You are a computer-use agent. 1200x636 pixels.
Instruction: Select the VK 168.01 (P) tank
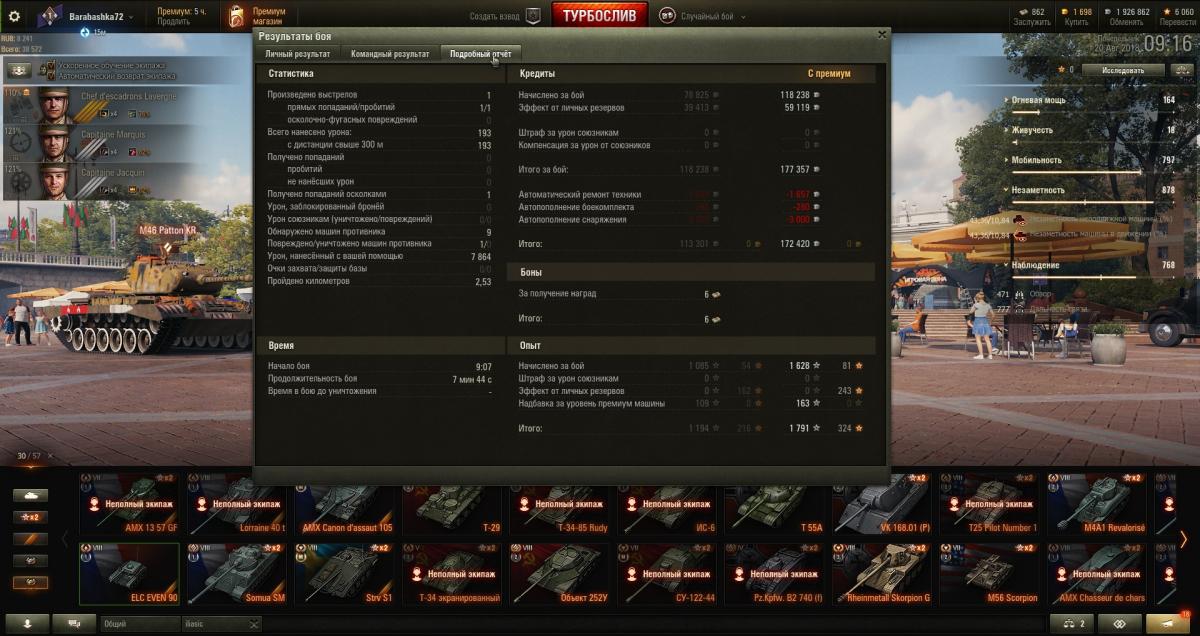[882, 504]
